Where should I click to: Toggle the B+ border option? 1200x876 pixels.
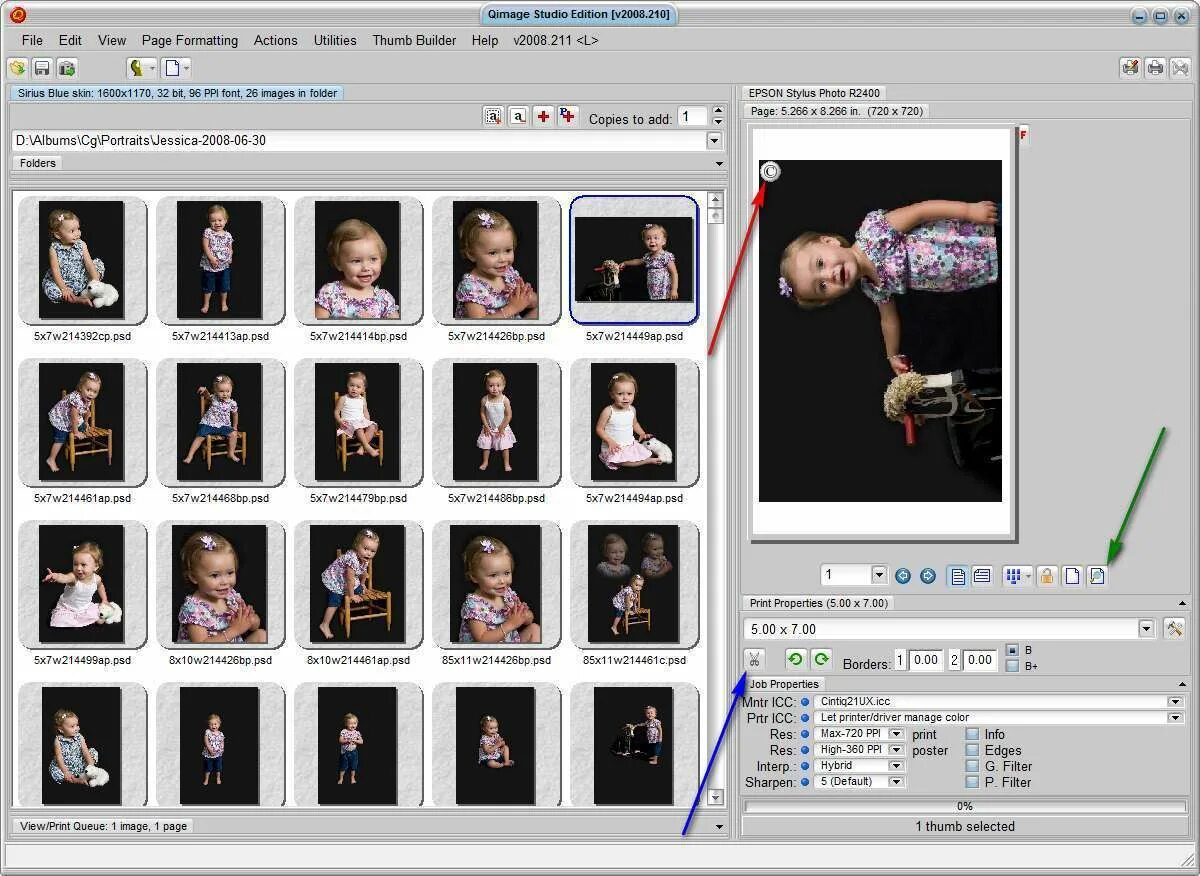pyautogui.click(x=1012, y=666)
